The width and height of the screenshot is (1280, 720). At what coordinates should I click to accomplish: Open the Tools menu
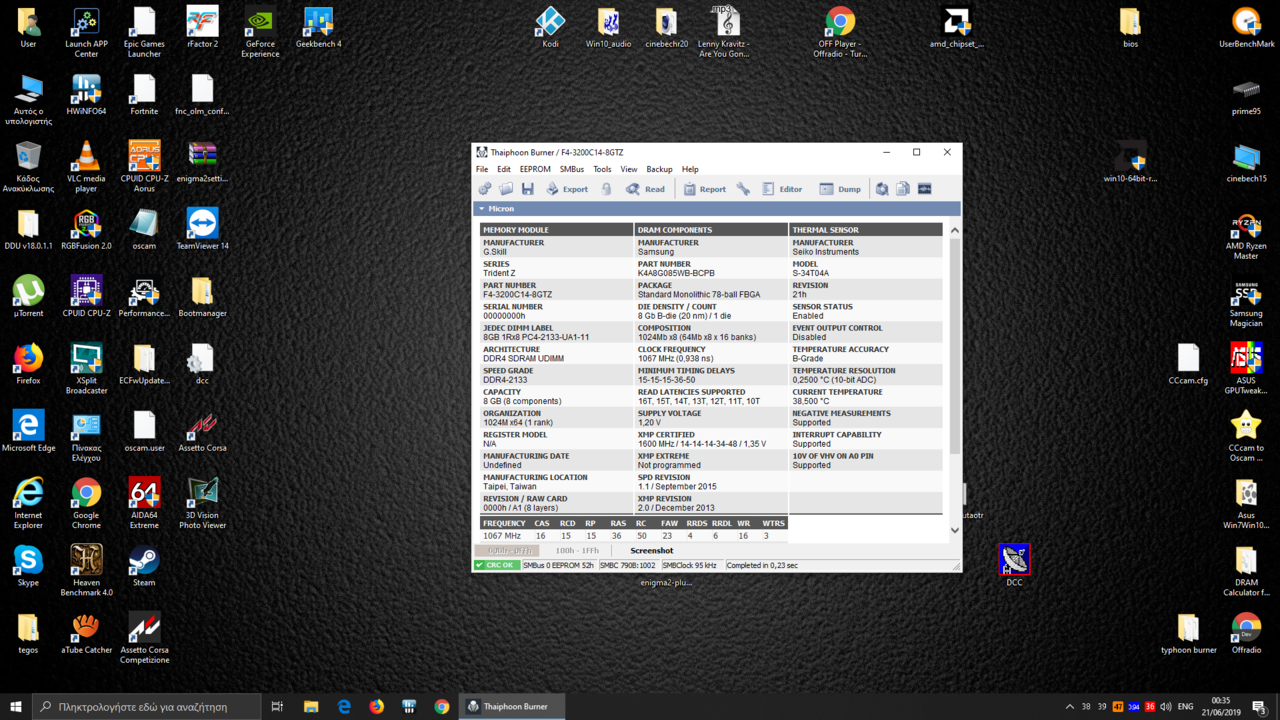click(602, 169)
